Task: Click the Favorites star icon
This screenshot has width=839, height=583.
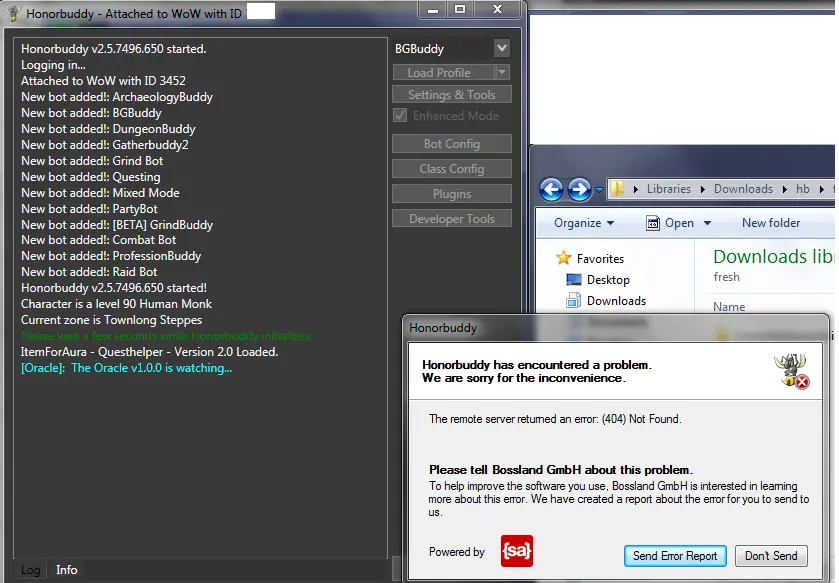Action: click(x=564, y=258)
